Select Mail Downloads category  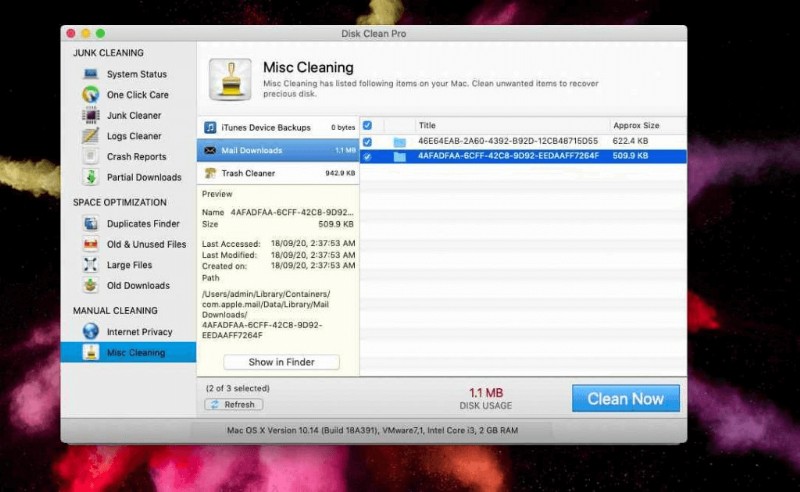click(278, 151)
